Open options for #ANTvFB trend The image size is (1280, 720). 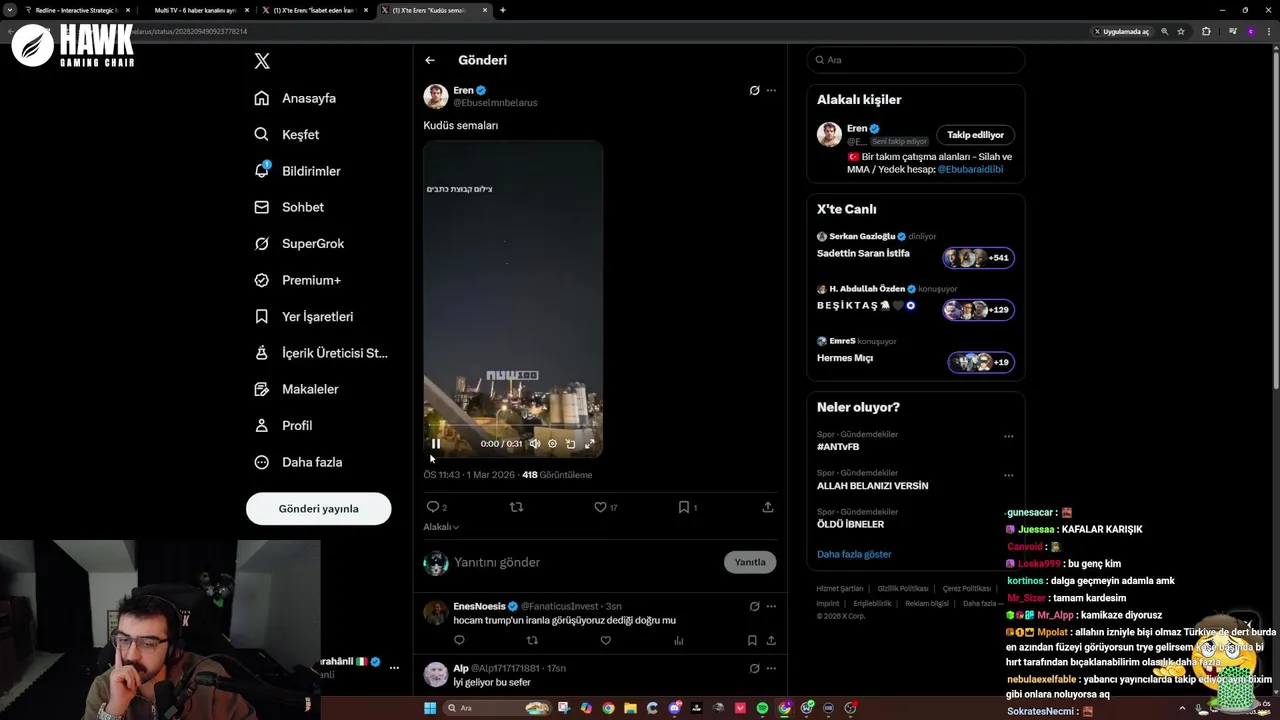(1008, 436)
